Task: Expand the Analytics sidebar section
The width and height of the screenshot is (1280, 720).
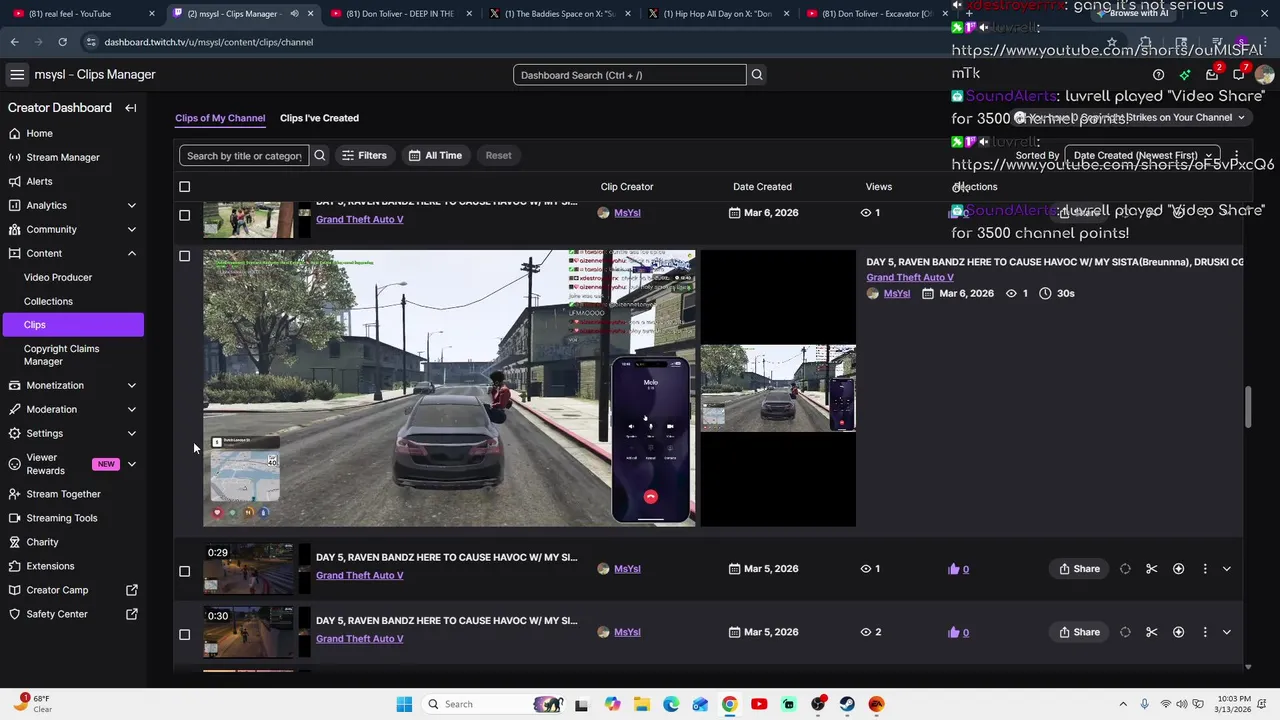Action: tap(131, 205)
